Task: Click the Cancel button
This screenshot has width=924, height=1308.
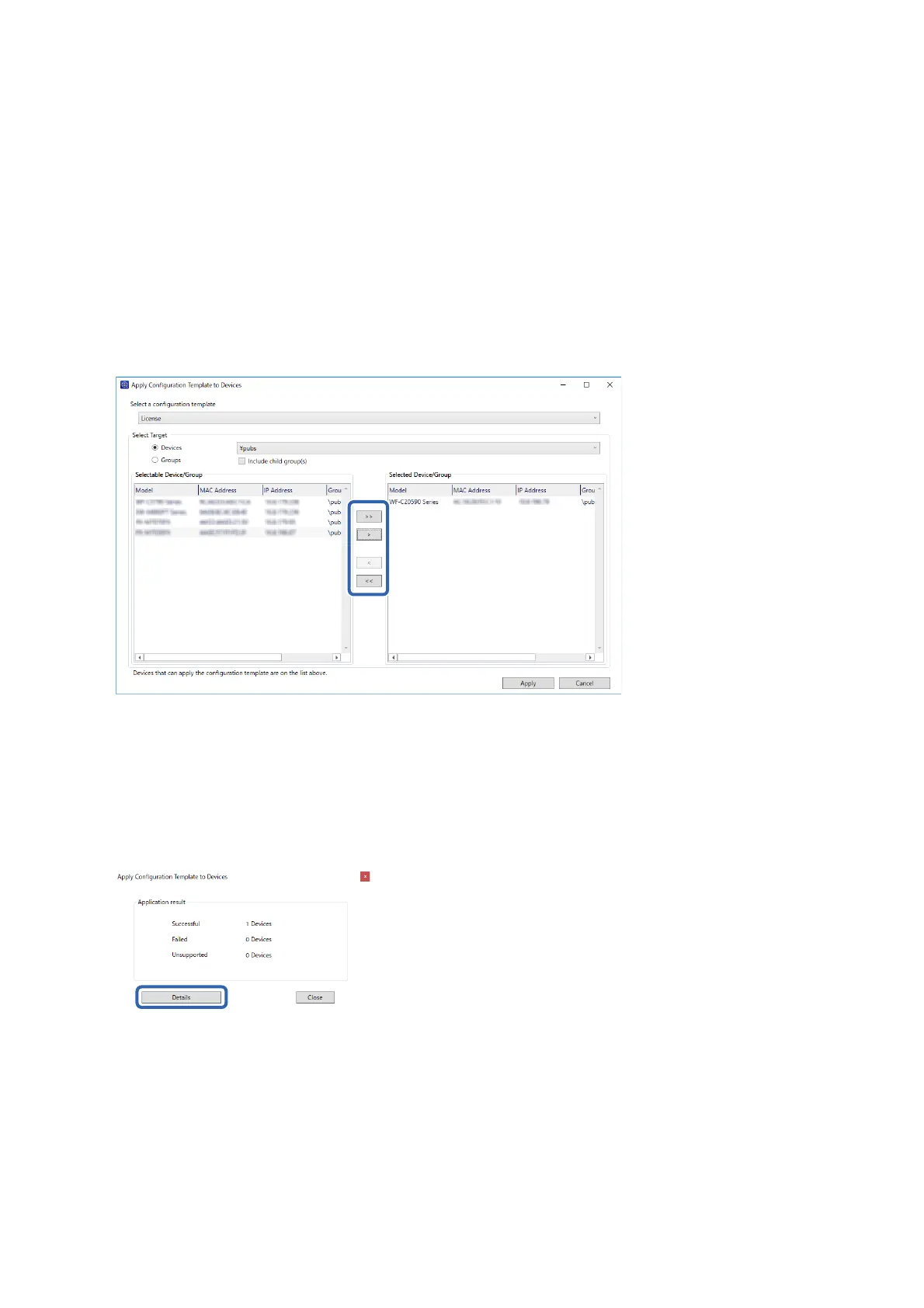Action: [585, 684]
